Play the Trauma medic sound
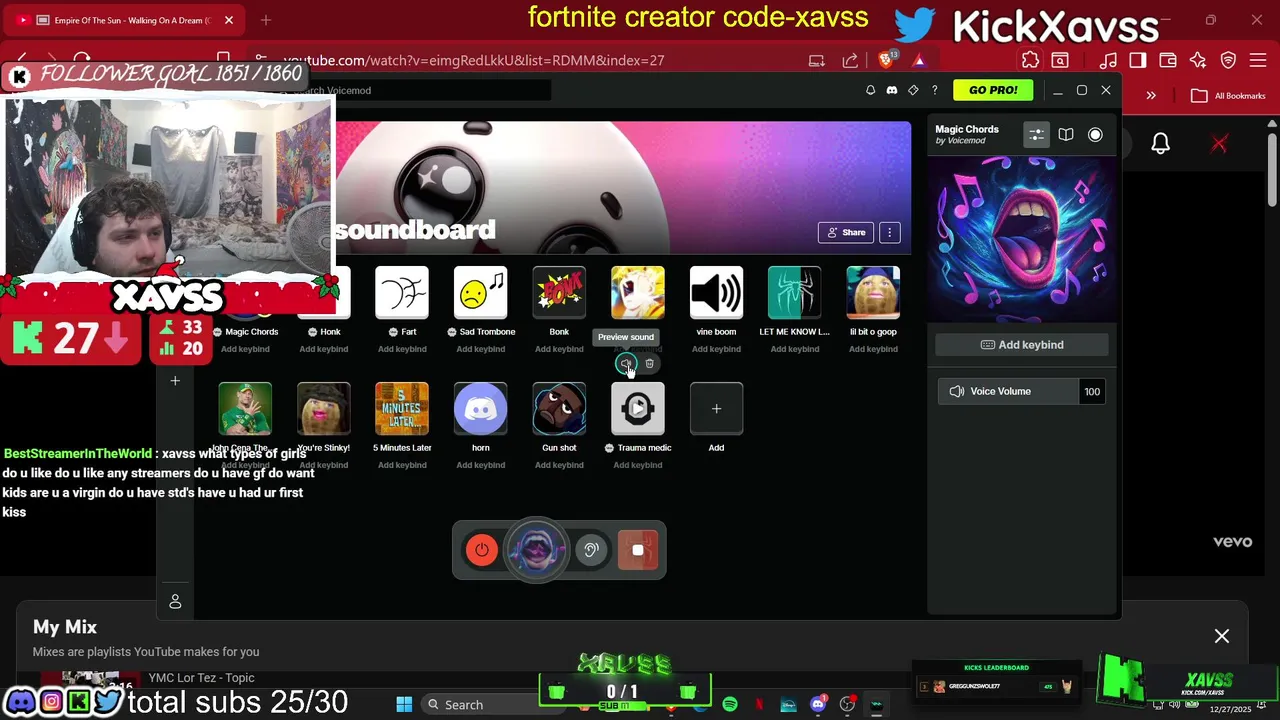 coord(637,409)
